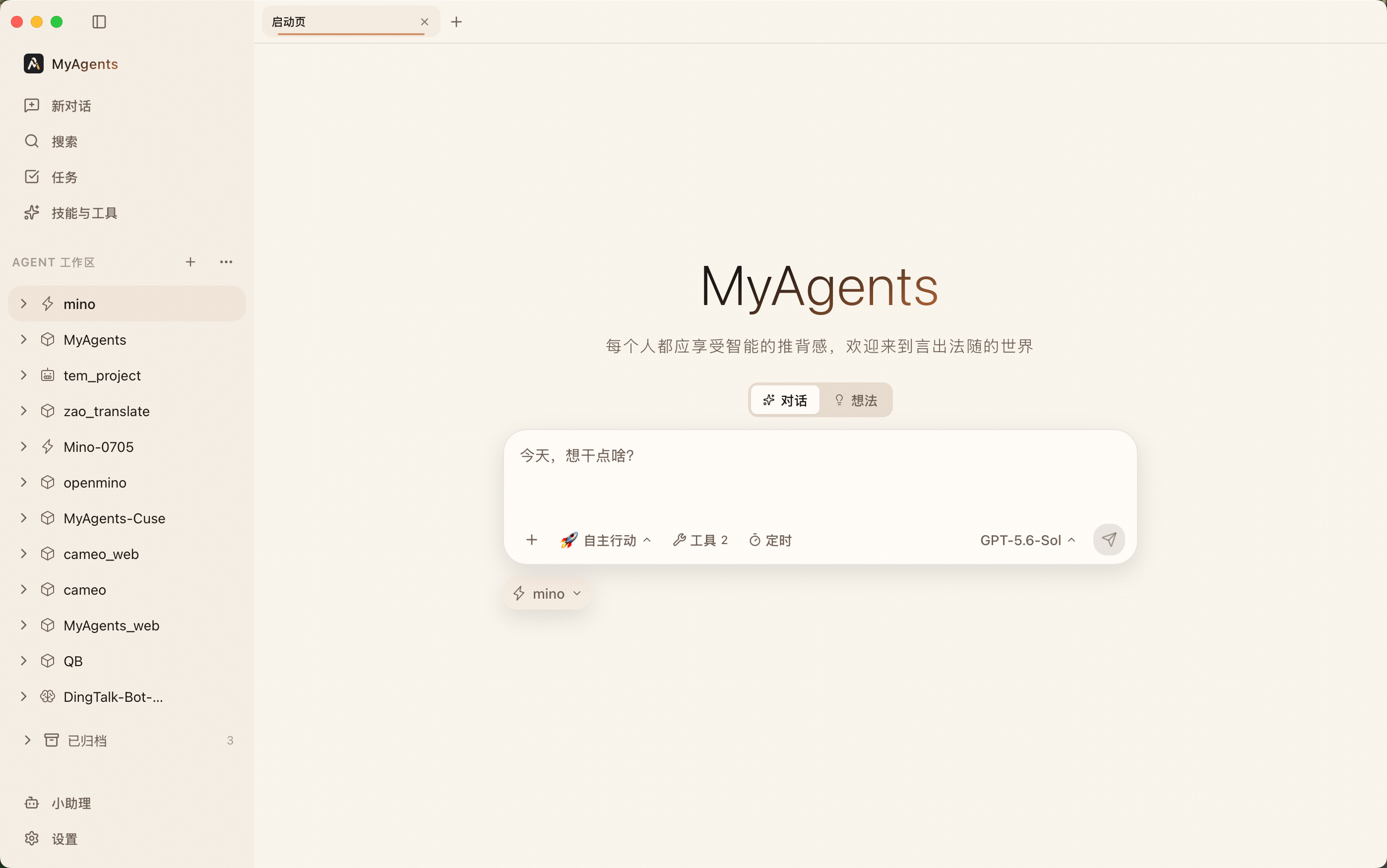
Task: Click the archived count 3
Action: 230,741
